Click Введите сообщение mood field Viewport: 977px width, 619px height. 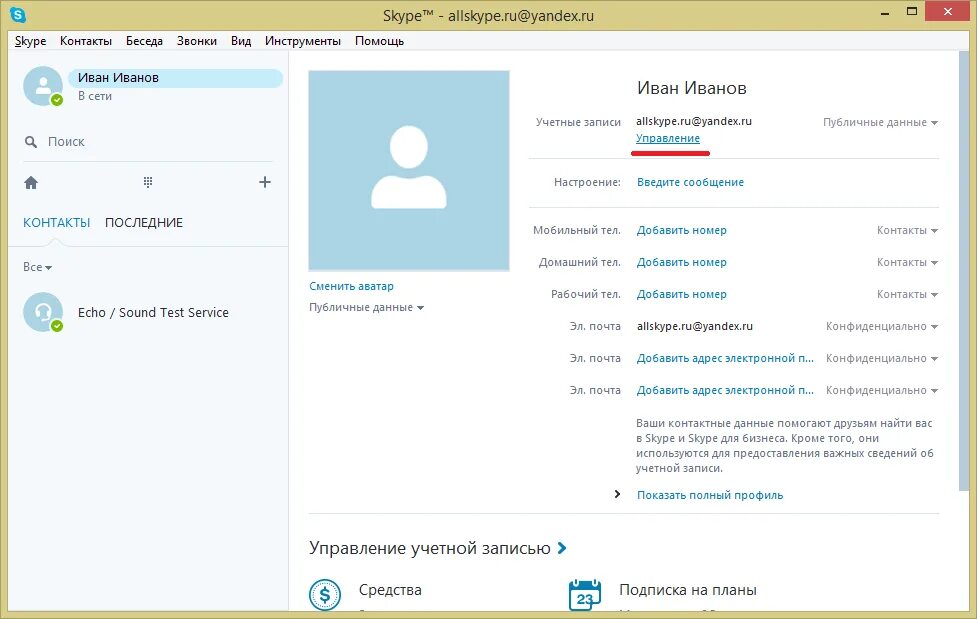pyautogui.click(x=690, y=182)
